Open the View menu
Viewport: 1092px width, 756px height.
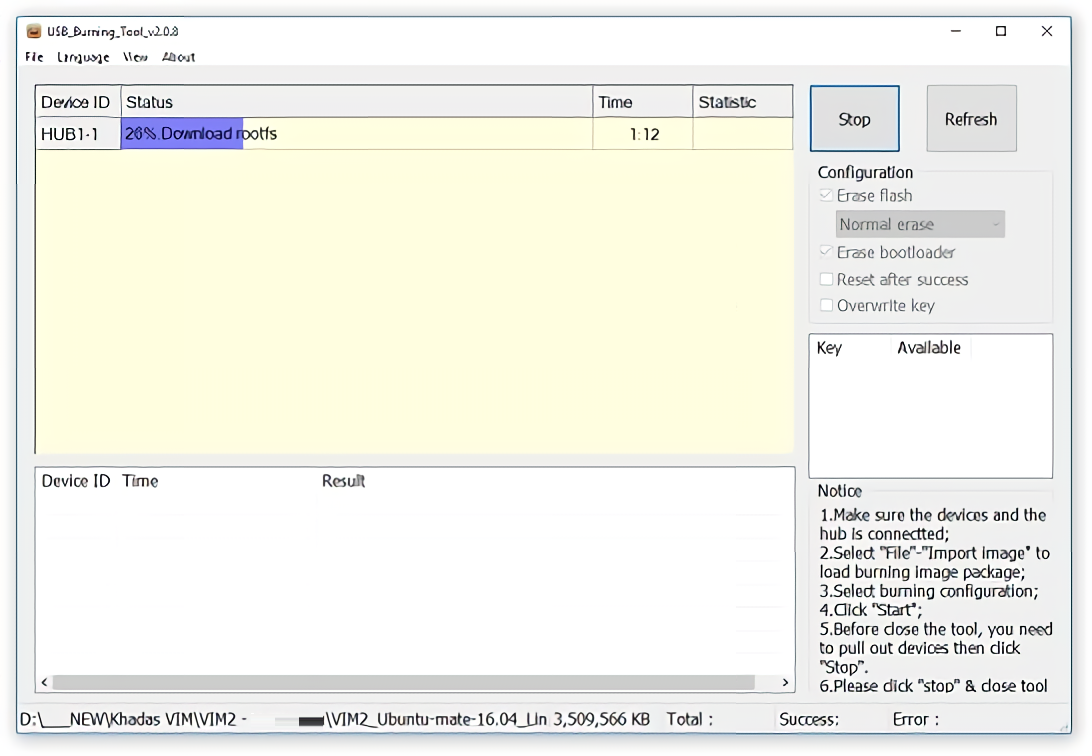point(136,57)
